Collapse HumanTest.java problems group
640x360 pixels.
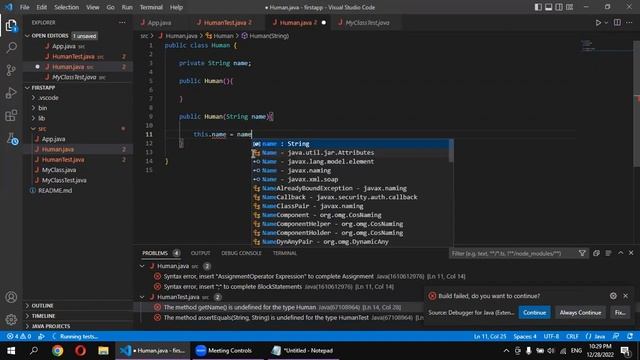[x=142, y=297]
